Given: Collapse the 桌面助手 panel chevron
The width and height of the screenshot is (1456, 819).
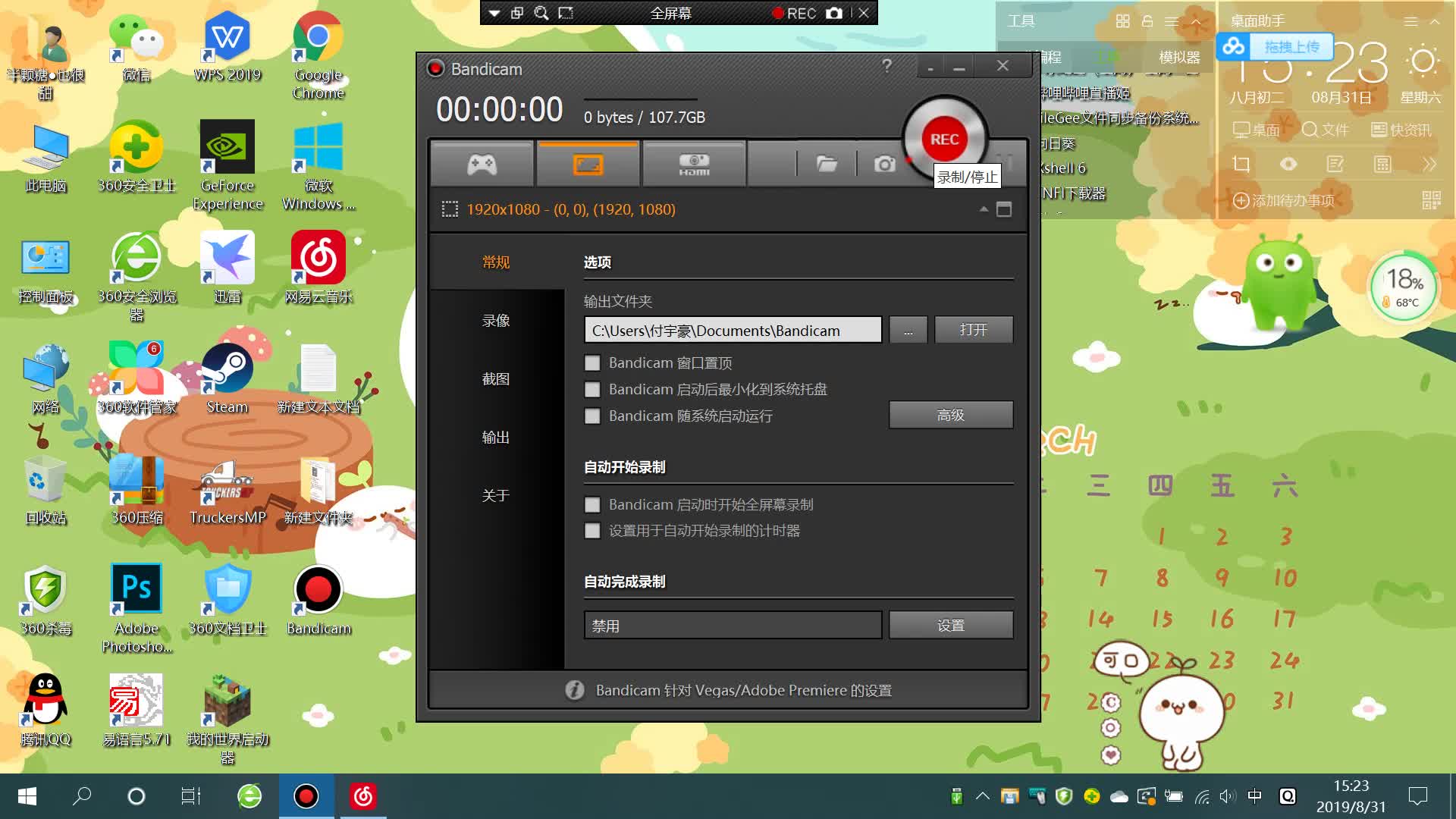Looking at the screenshot, I should [1435, 21].
